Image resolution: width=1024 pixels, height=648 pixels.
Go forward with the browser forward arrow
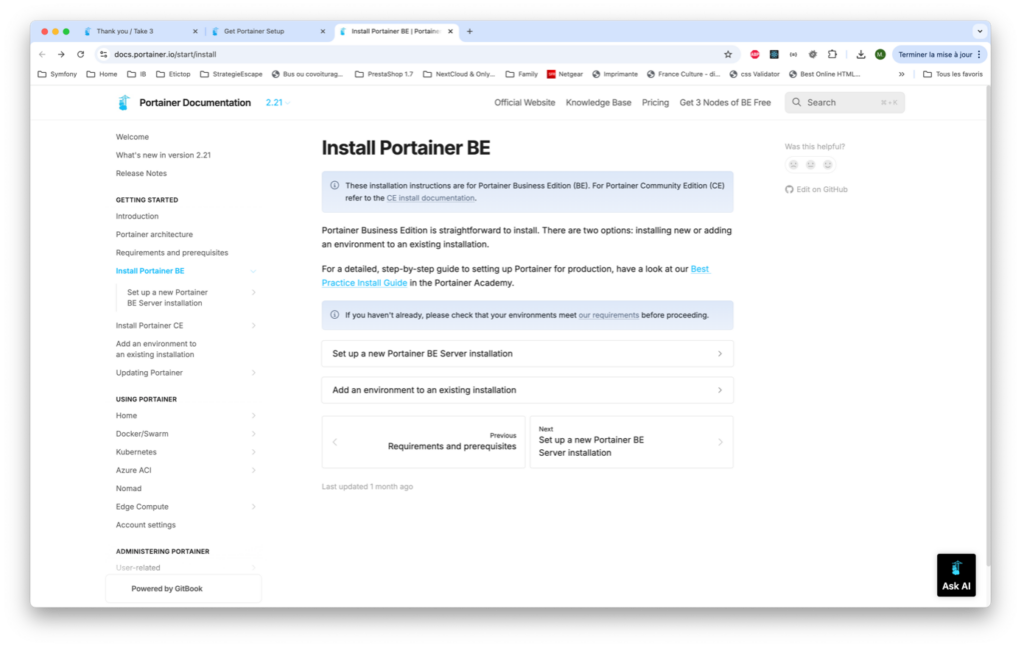[61, 54]
